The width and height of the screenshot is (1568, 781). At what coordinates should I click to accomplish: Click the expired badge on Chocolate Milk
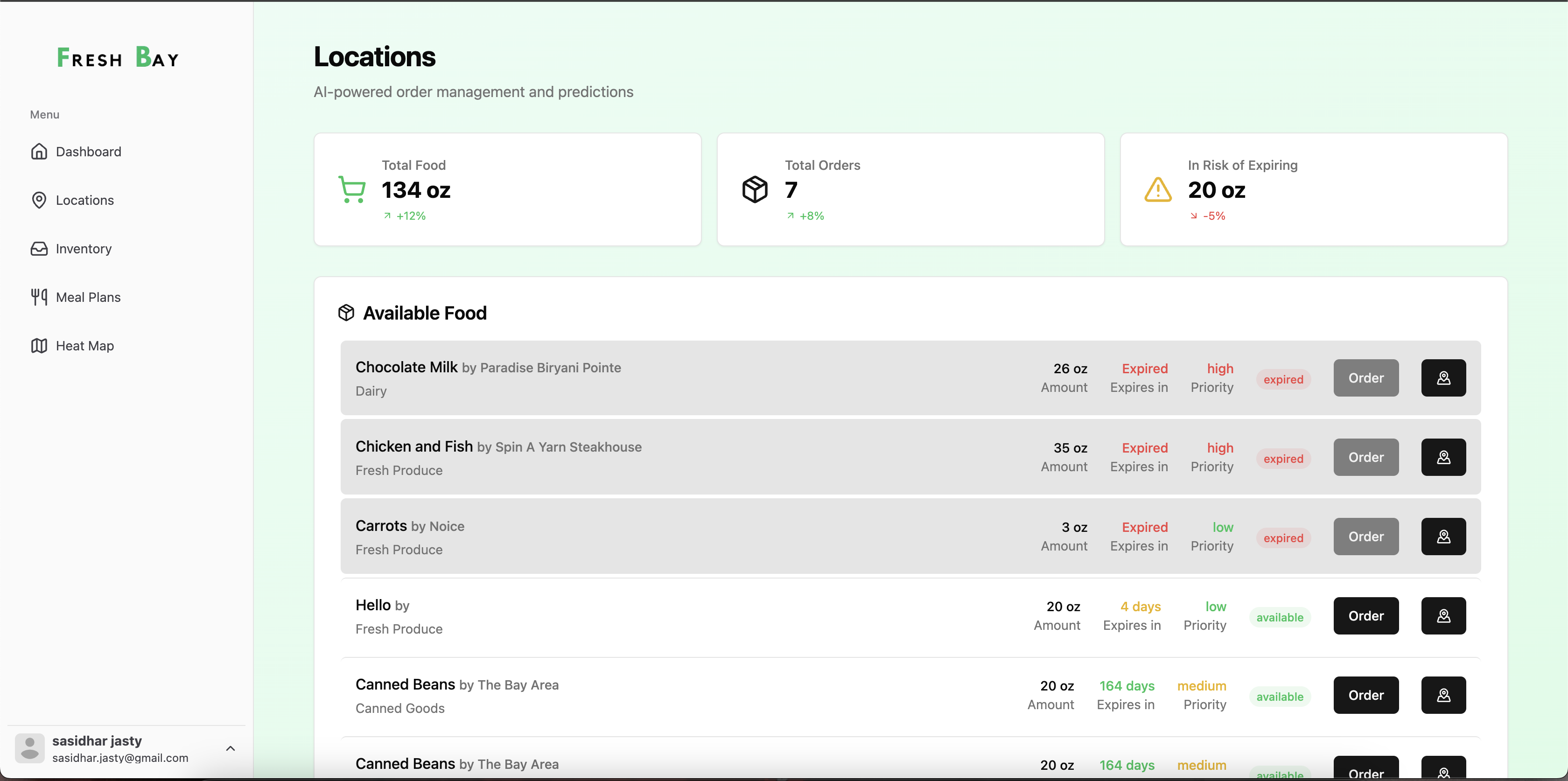pyautogui.click(x=1283, y=379)
